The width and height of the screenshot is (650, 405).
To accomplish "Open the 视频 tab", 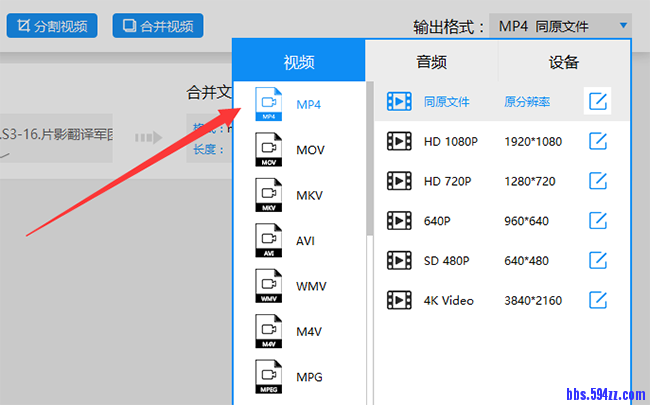I will [299, 62].
